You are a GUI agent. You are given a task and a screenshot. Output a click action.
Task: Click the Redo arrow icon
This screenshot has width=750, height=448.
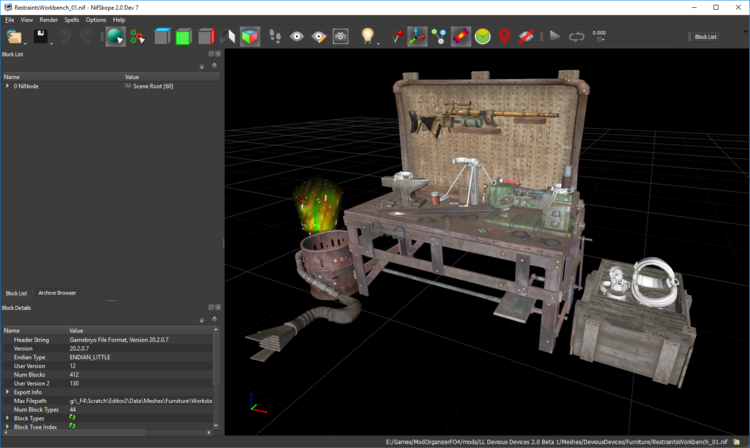[x=86, y=36]
